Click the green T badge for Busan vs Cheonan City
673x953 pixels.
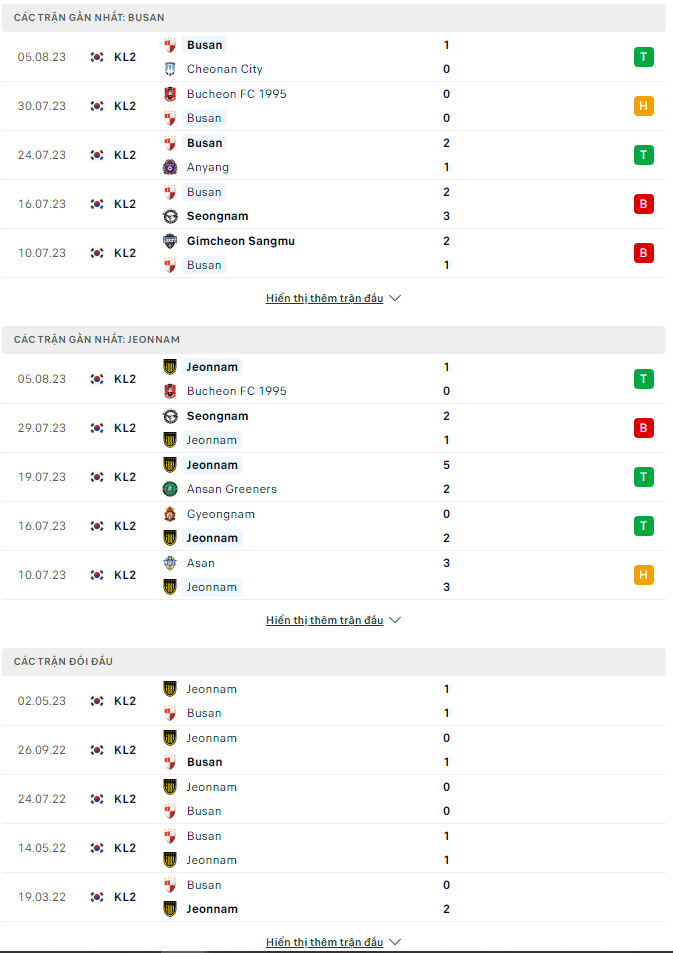coord(644,57)
